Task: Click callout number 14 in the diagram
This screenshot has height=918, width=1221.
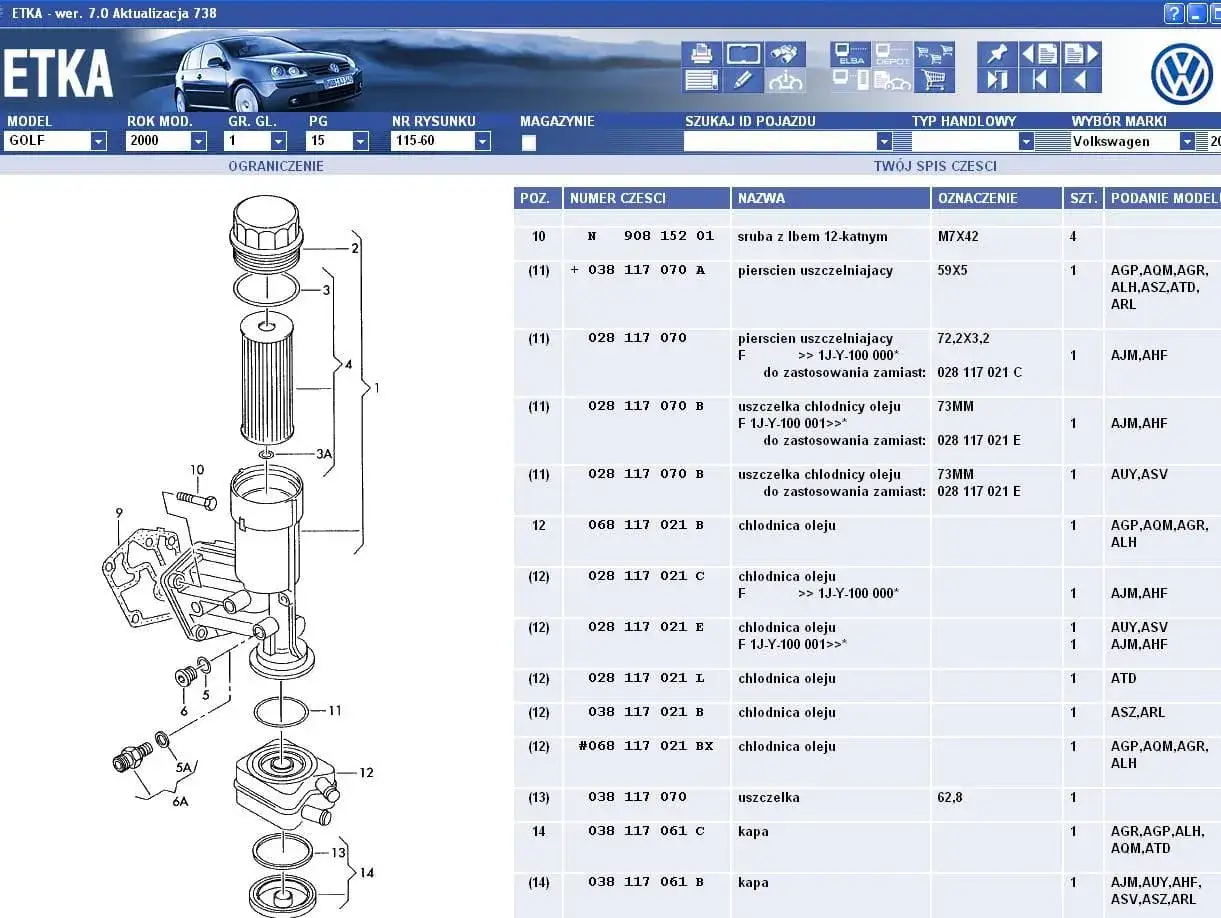Action: click(366, 873)
